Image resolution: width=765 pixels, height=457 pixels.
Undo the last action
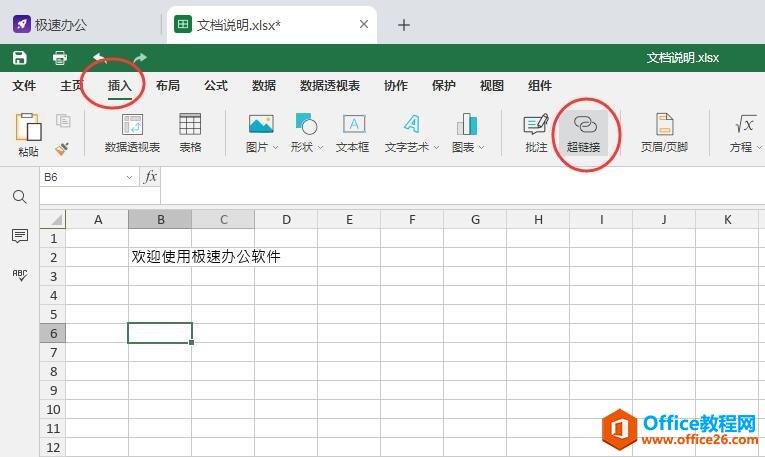tap(100, 58)
